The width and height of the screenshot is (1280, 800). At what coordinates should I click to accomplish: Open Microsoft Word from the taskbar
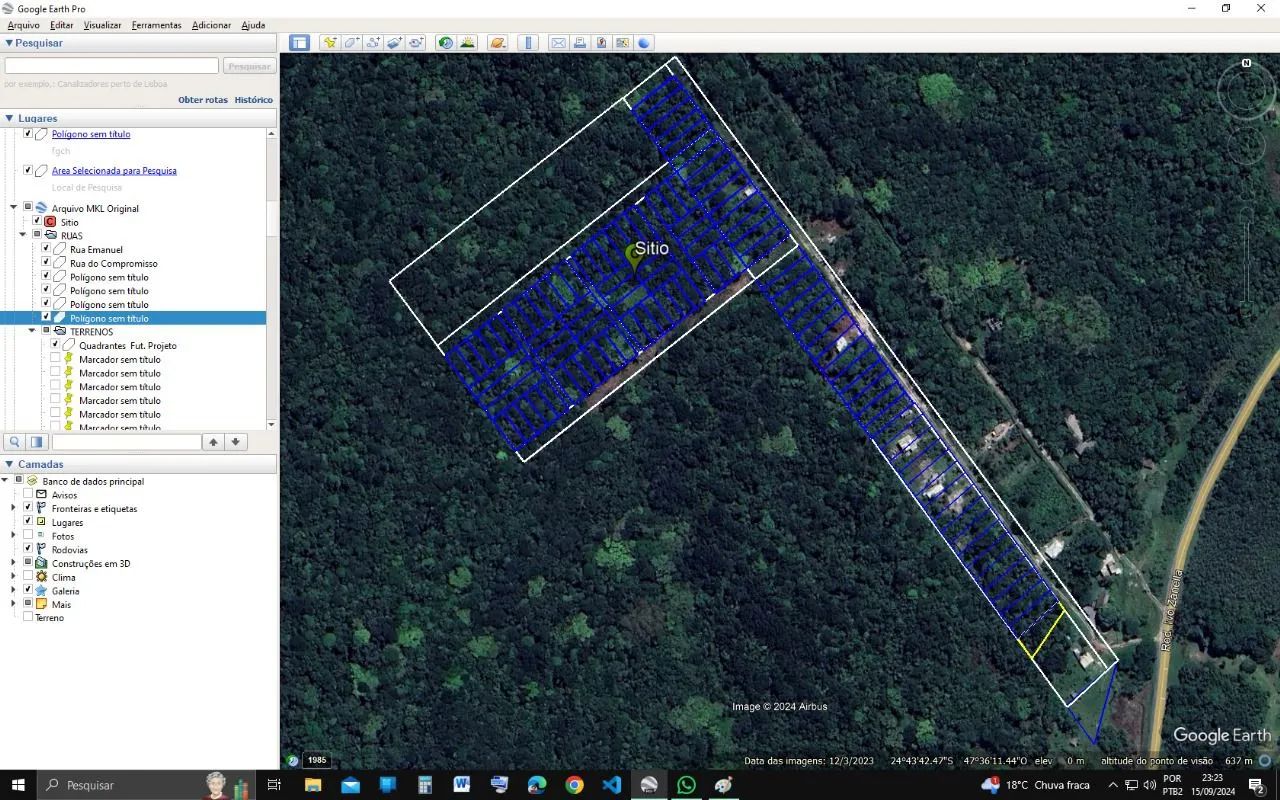coord(461,785)
